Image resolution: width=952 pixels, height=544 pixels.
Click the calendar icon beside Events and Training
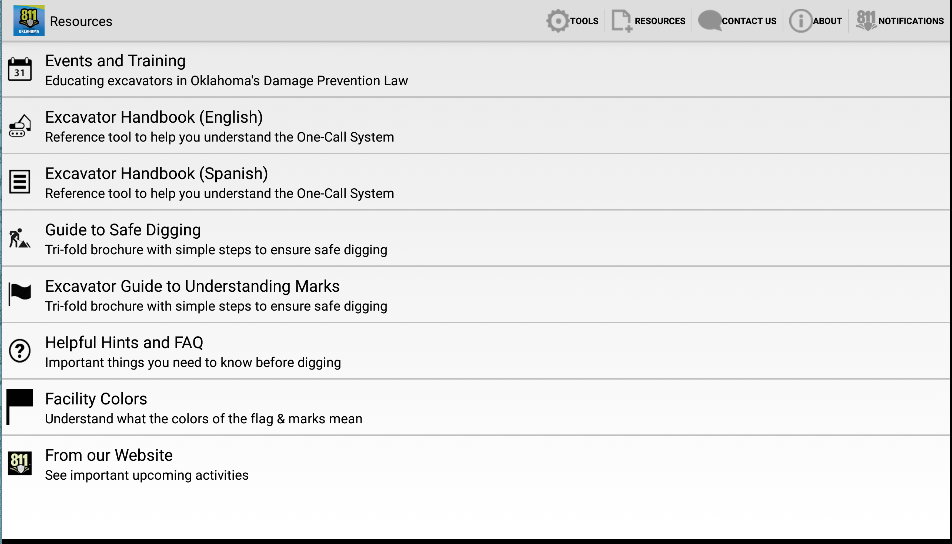pyautogui.click(x=20, y=70)
